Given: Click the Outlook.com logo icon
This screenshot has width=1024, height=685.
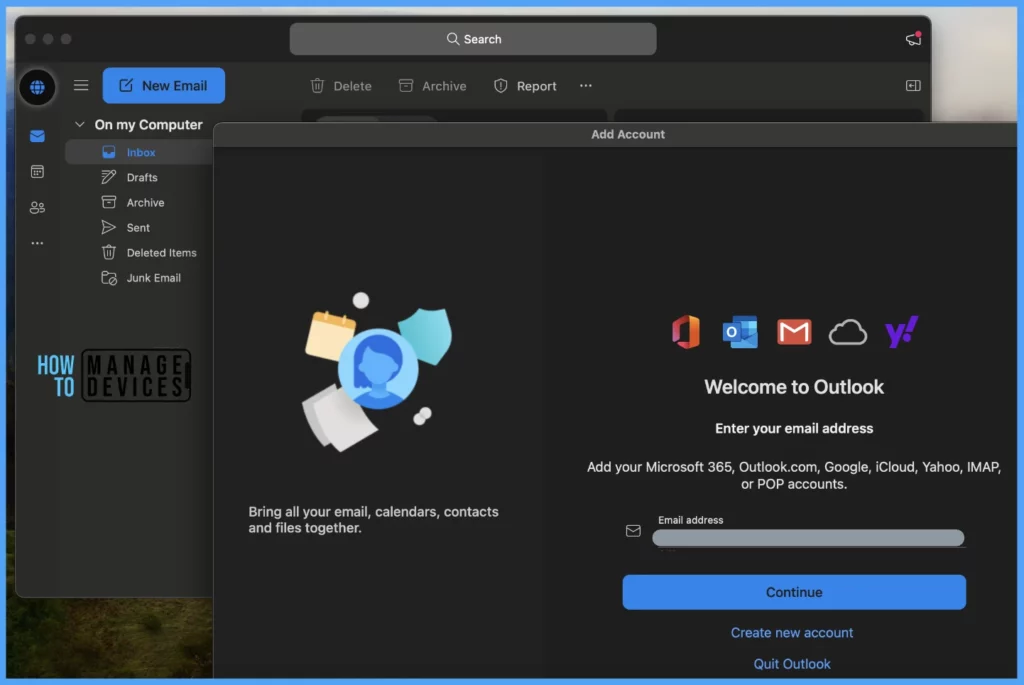Looking at the screenshot, I should [740, 332].
